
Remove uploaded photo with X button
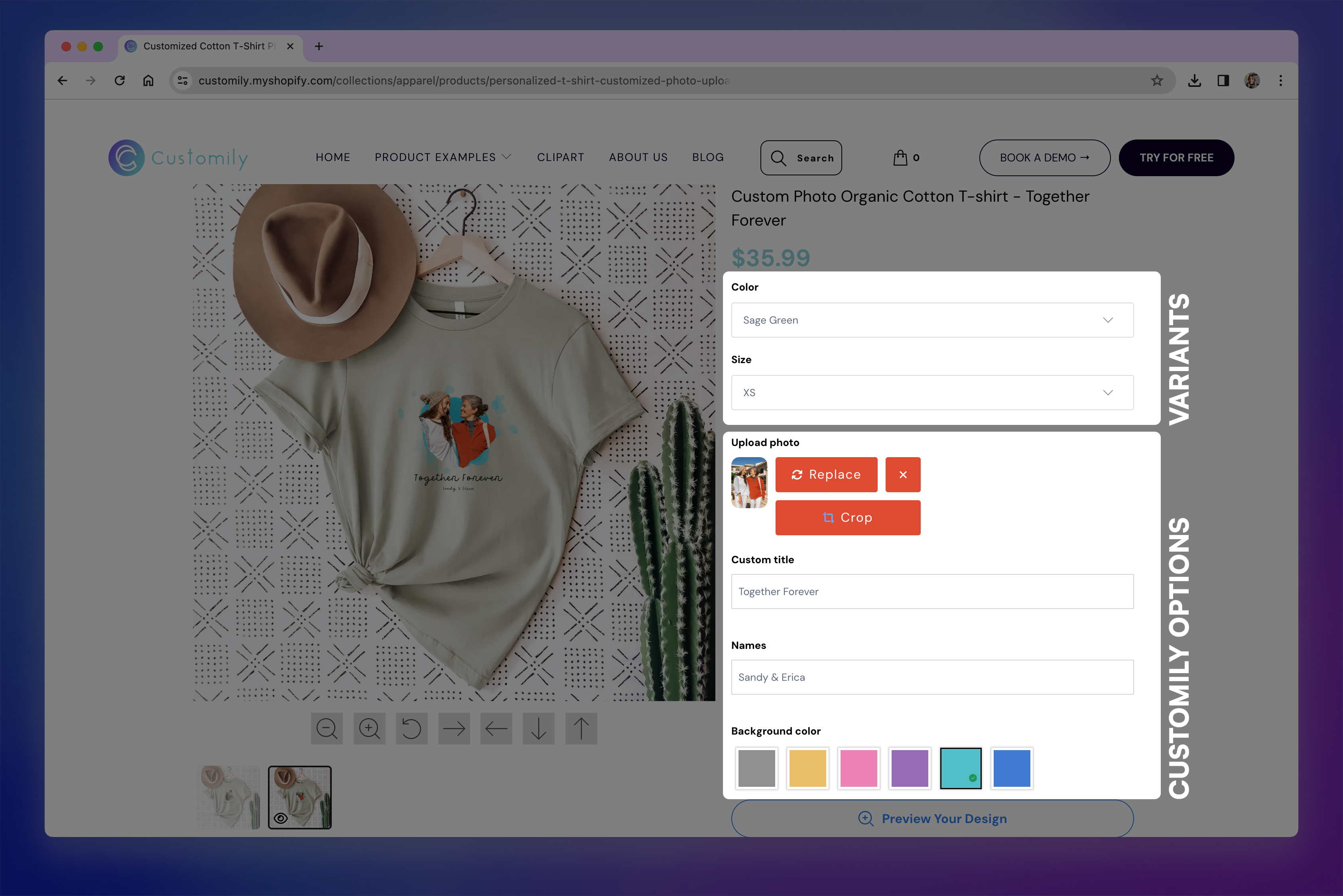point(903,474)
